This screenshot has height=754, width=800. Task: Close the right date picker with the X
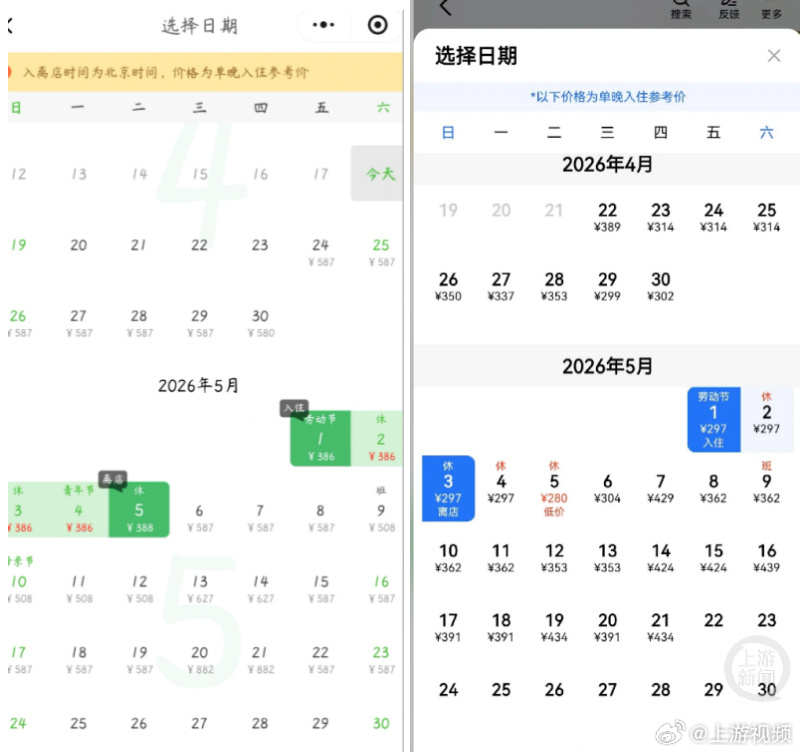[774, 56]
